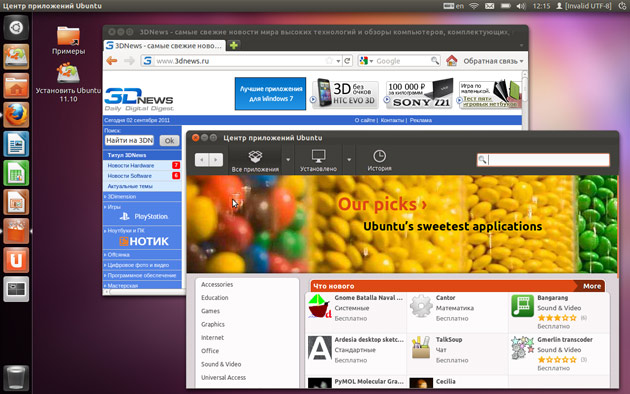The image size is (630, 394).
Task: Select the 3DNews Firefox tab
Action: (164, 45)
